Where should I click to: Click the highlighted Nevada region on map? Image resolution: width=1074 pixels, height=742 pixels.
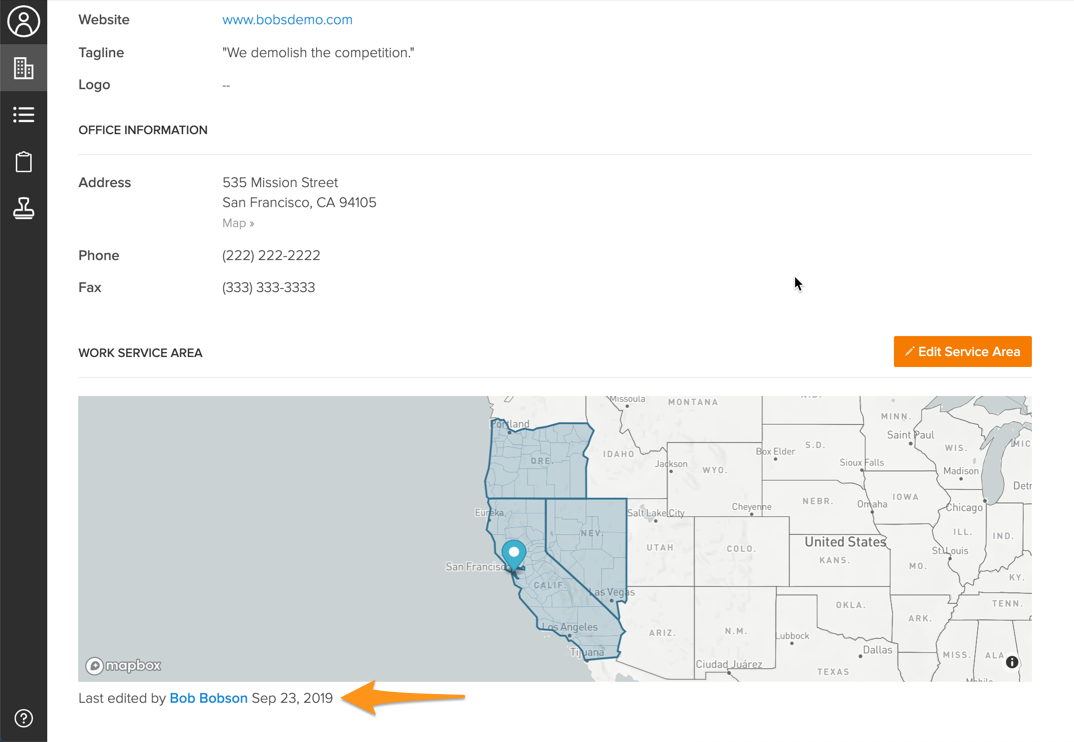click(x=588, y=540)
